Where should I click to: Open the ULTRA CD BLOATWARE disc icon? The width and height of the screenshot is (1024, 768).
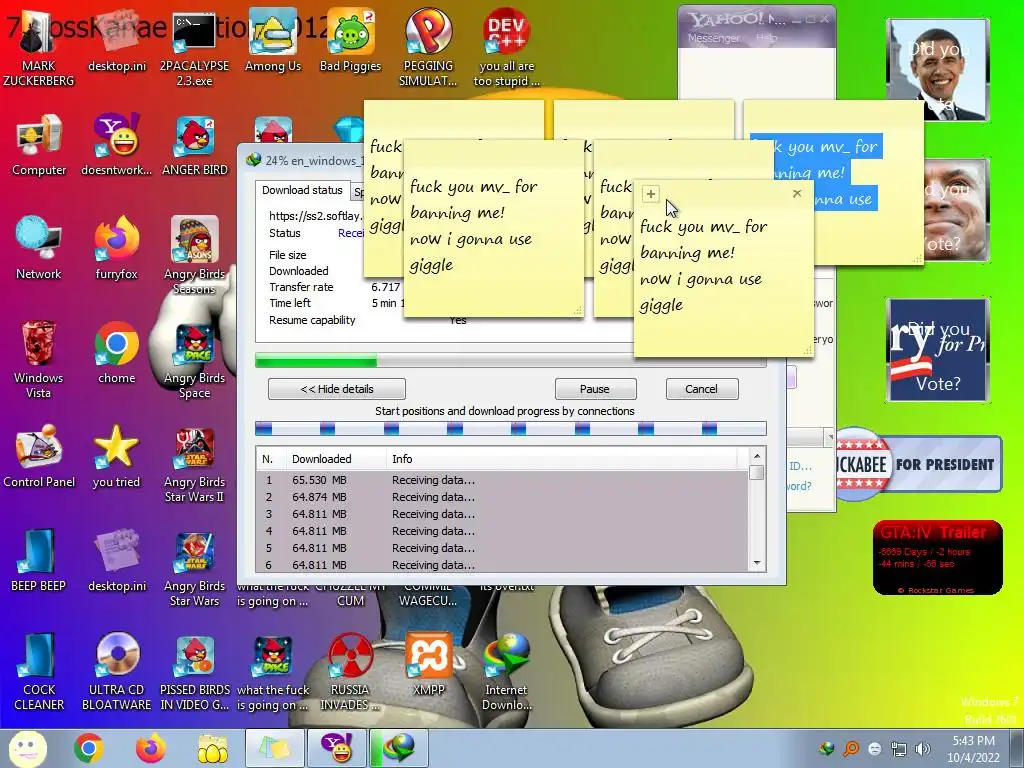(x=116, y=671)
